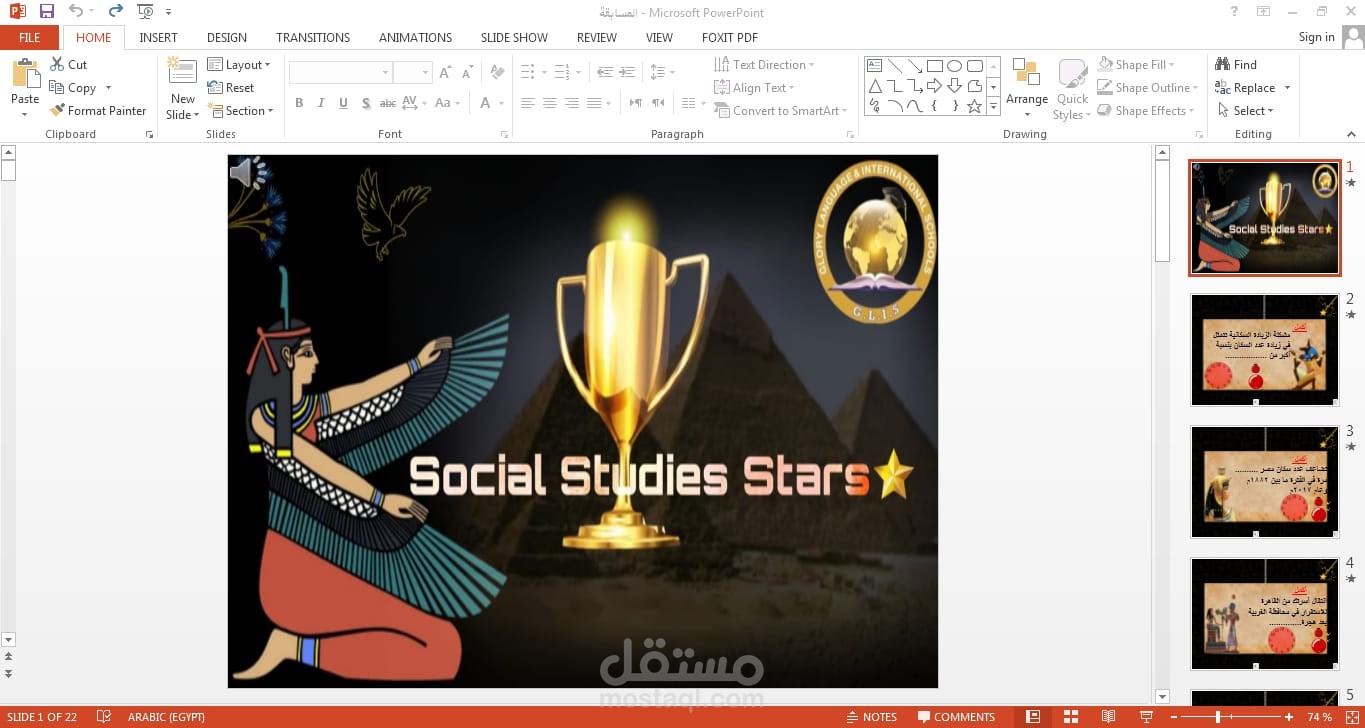Screen dimensions: 1365x728
Task: Switch to Slide Sorter view icon
Action: pyautogui.click(x=1070, y=717)
